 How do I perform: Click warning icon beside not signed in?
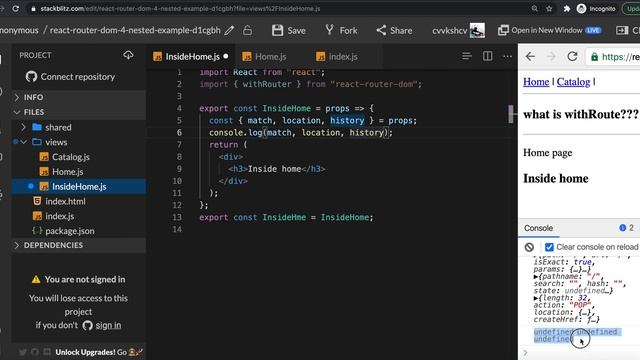pos(36,279)
